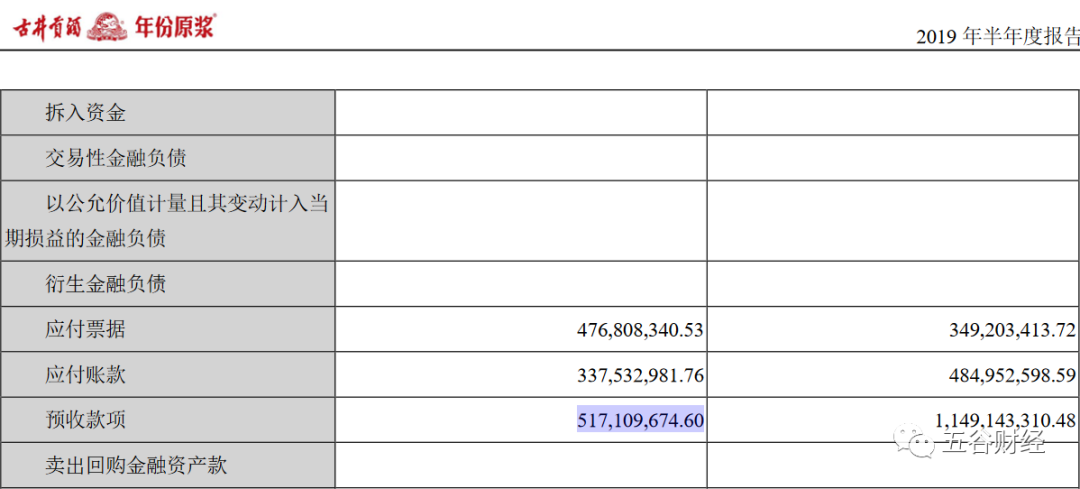
Task: Select the 应付账款 row label
Action: point(85,375)
